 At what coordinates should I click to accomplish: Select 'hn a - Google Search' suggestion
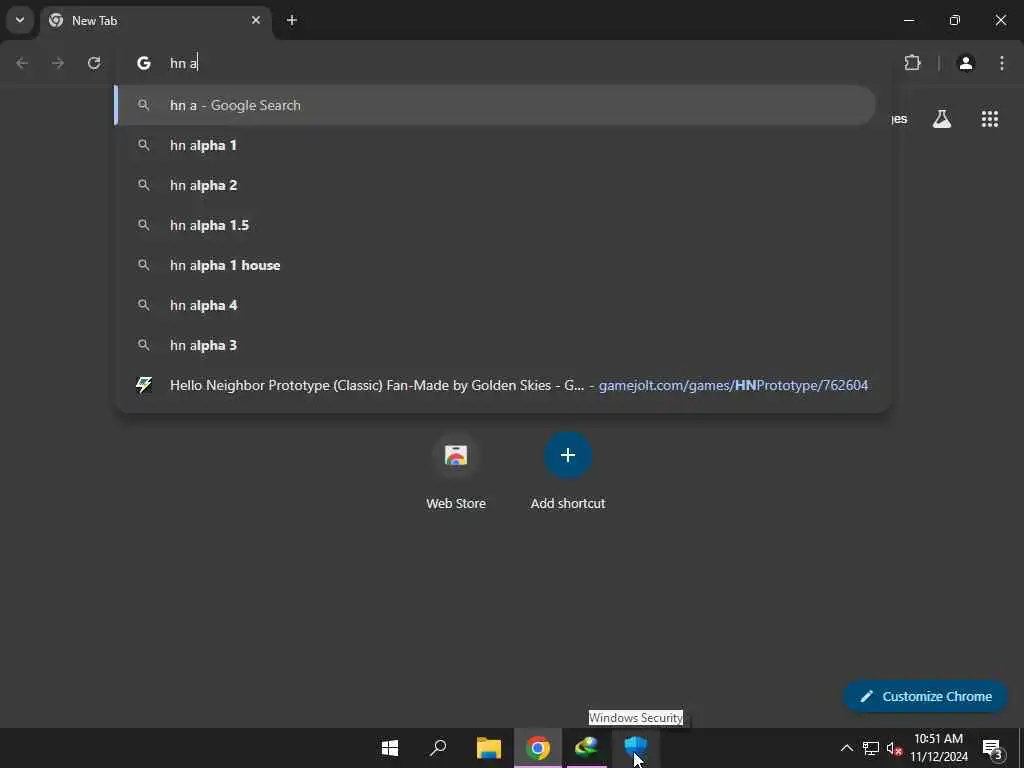(495, 105)
